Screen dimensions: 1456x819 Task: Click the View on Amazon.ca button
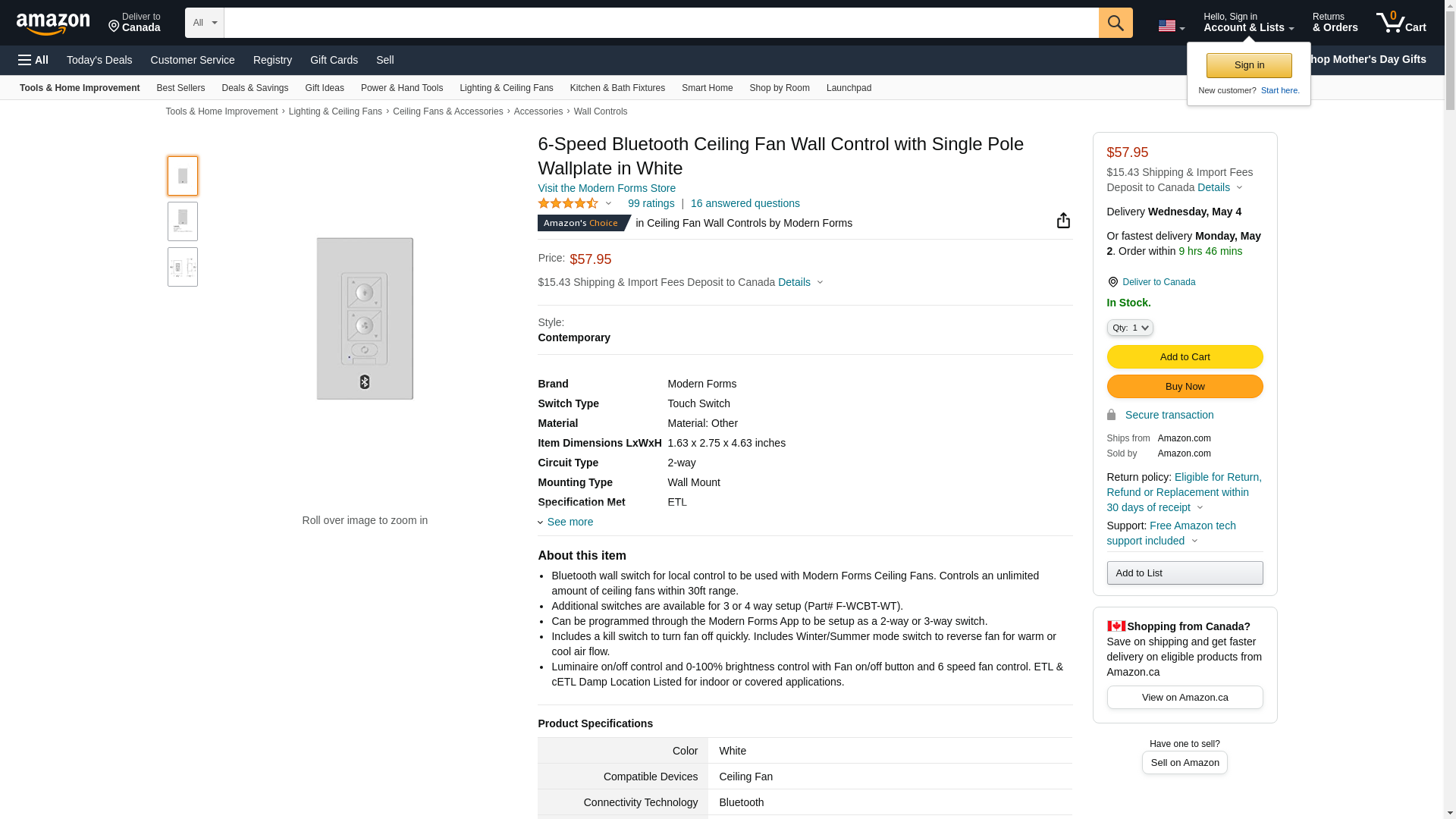[x=1185, y=698]
